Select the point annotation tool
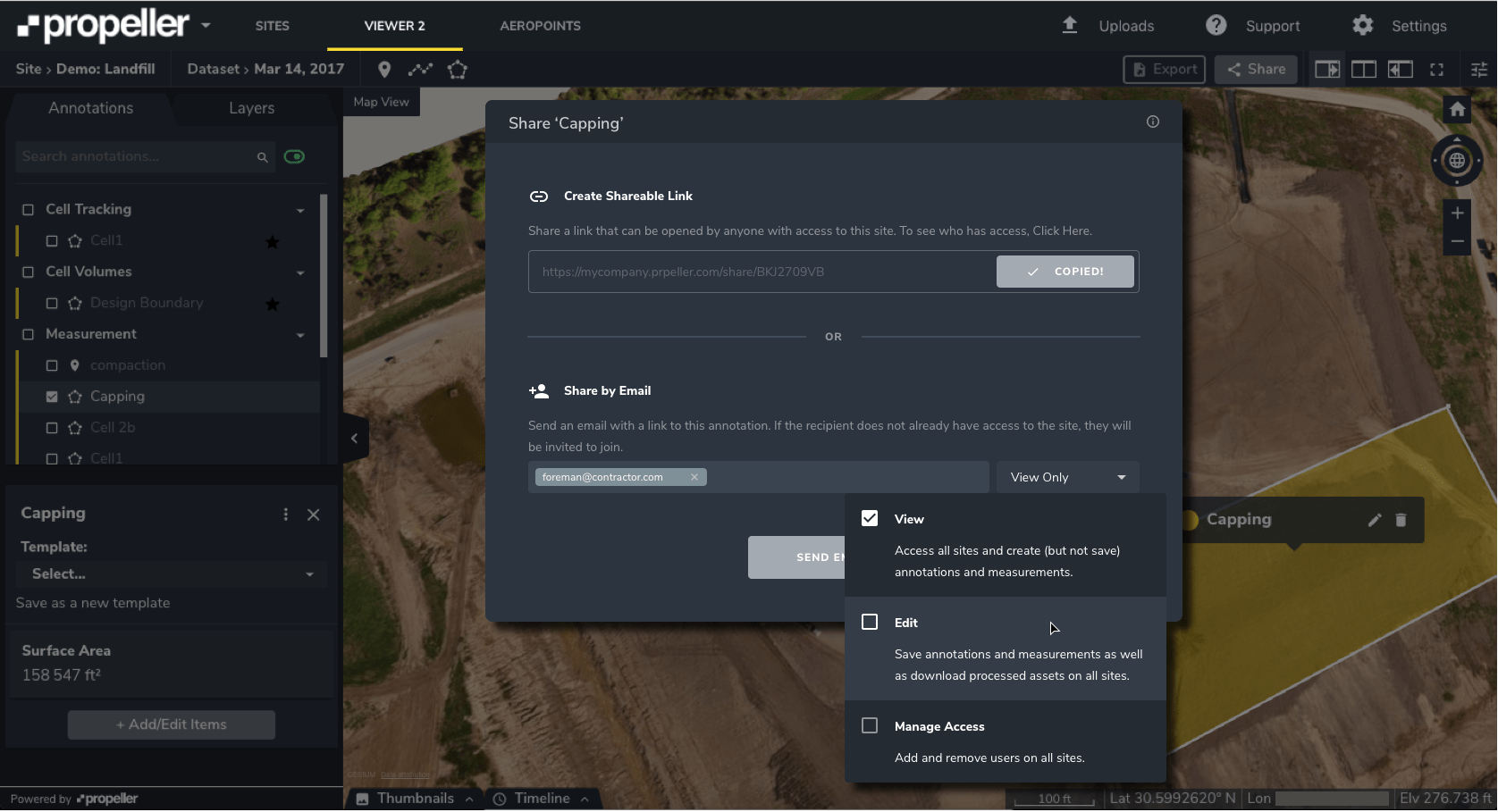1498x812 pixels. (384, 69)
